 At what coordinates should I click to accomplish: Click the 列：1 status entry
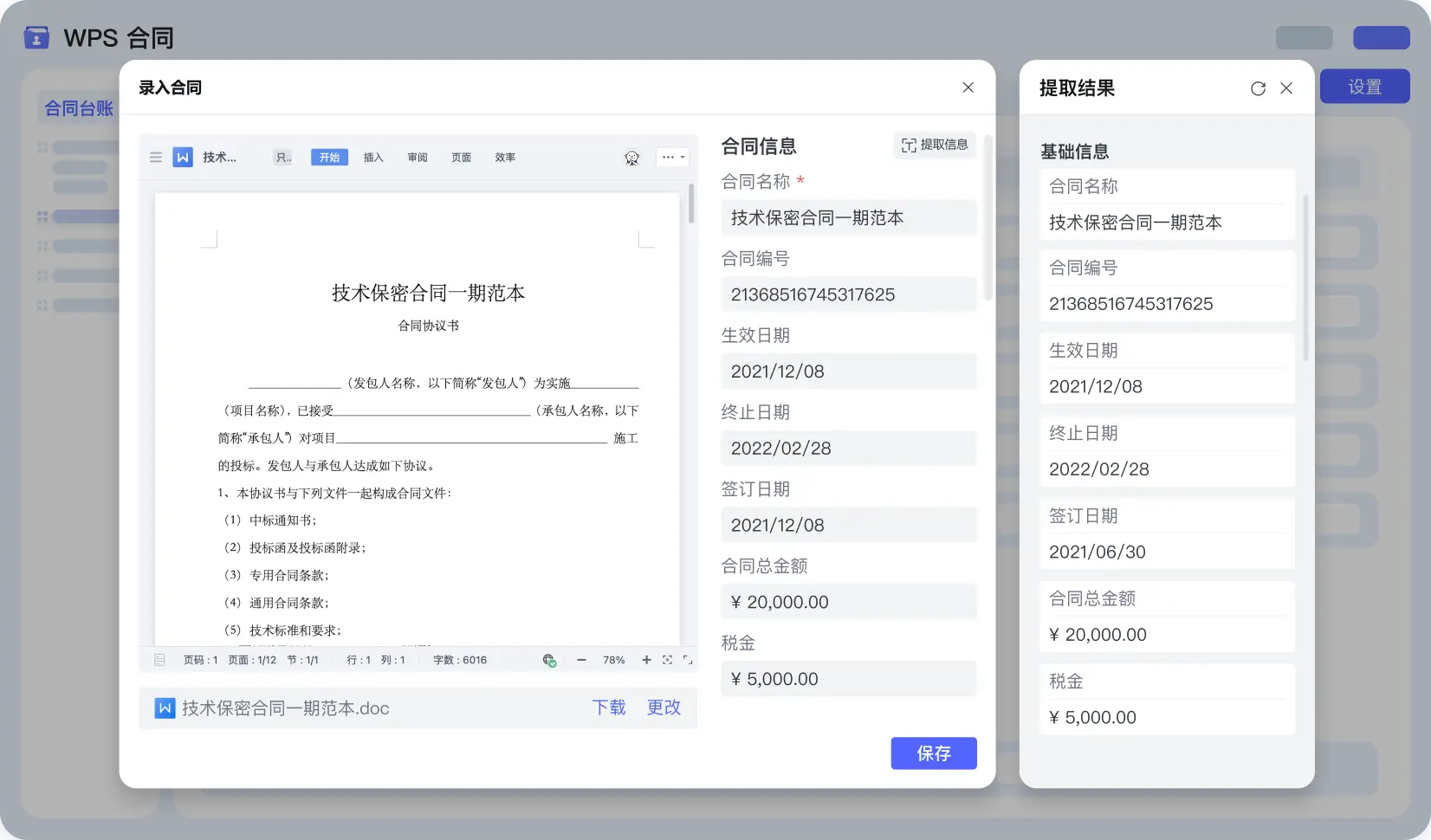tap(392, 660)
